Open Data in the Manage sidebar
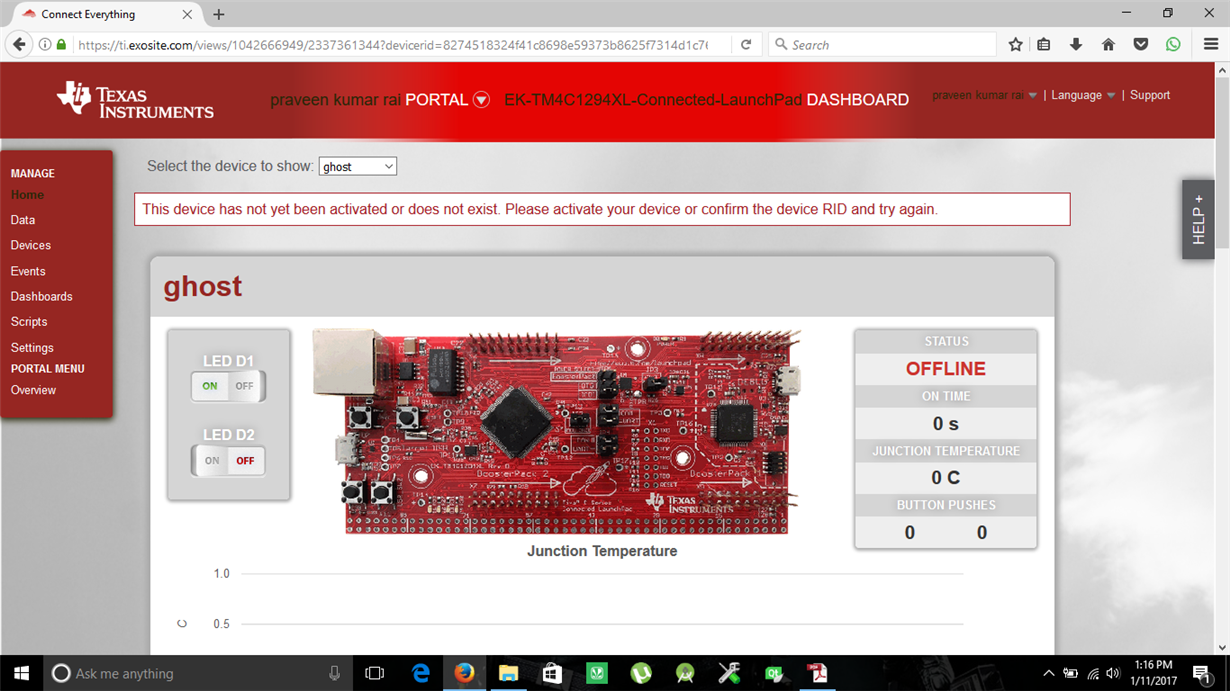This screenshot has height=691, width=1230. click(23, 220)
